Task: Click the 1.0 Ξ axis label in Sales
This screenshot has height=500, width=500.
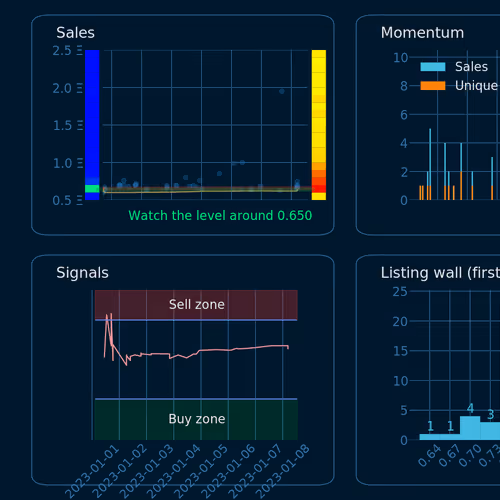Action: point(68,163)
